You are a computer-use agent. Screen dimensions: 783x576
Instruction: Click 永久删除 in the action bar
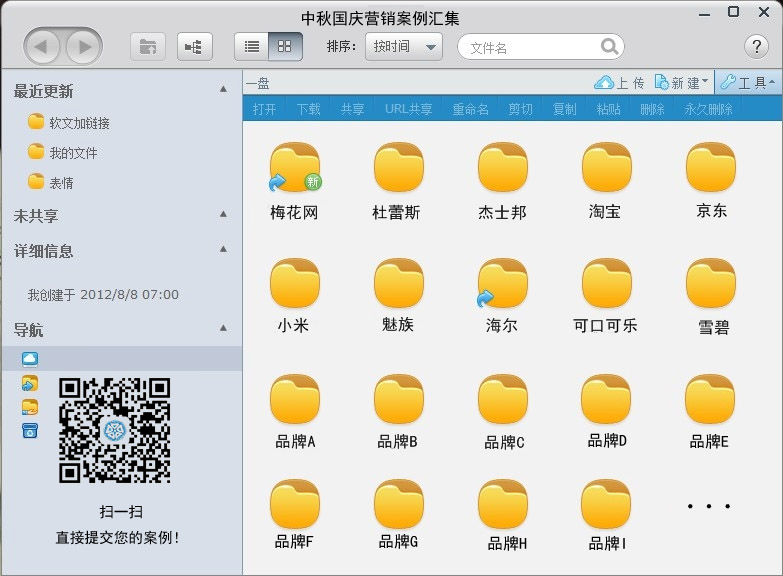(708, 108)
